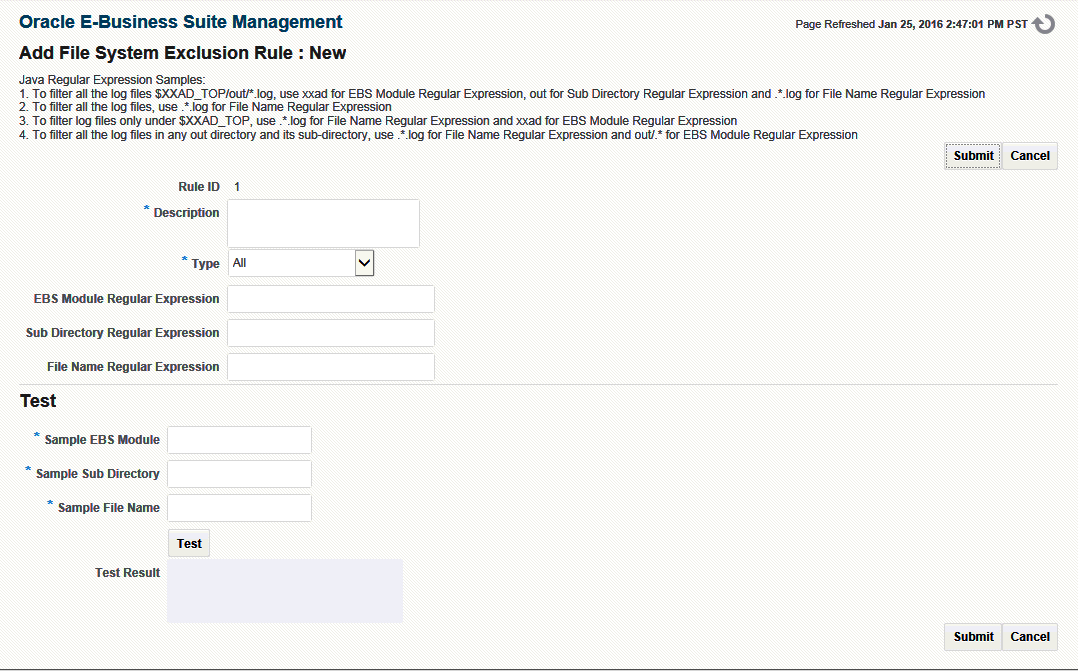Click the Test Result output box
This screenshot has width=1078, height=671.
285,591
